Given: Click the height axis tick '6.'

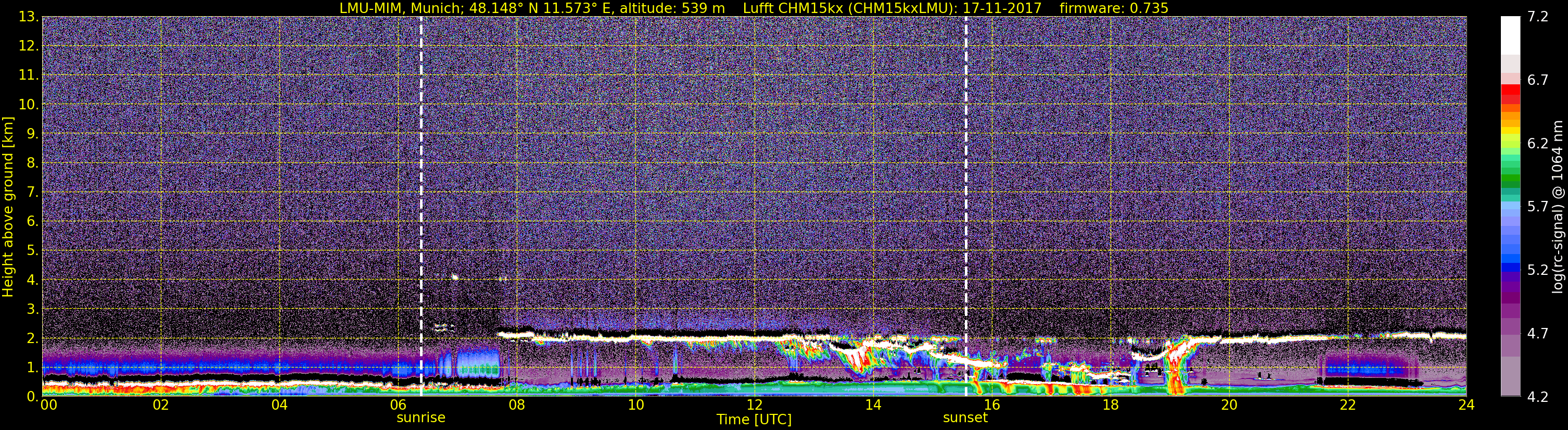Looking at the screenshot, I should click(x=32, y=221).
